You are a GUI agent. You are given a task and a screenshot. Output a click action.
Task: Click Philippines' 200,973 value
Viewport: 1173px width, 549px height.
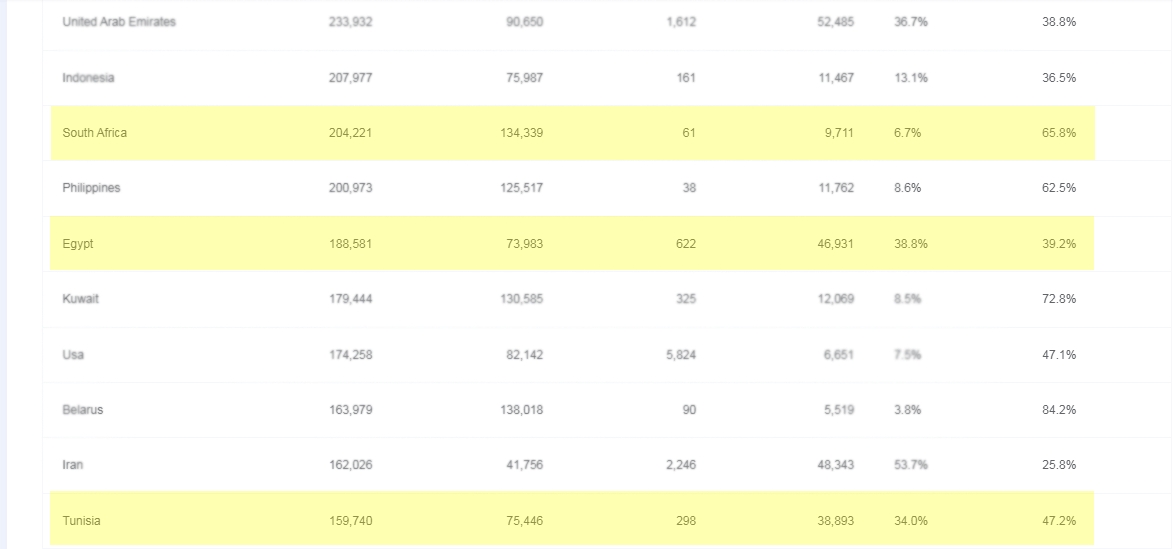coord(350,188)
